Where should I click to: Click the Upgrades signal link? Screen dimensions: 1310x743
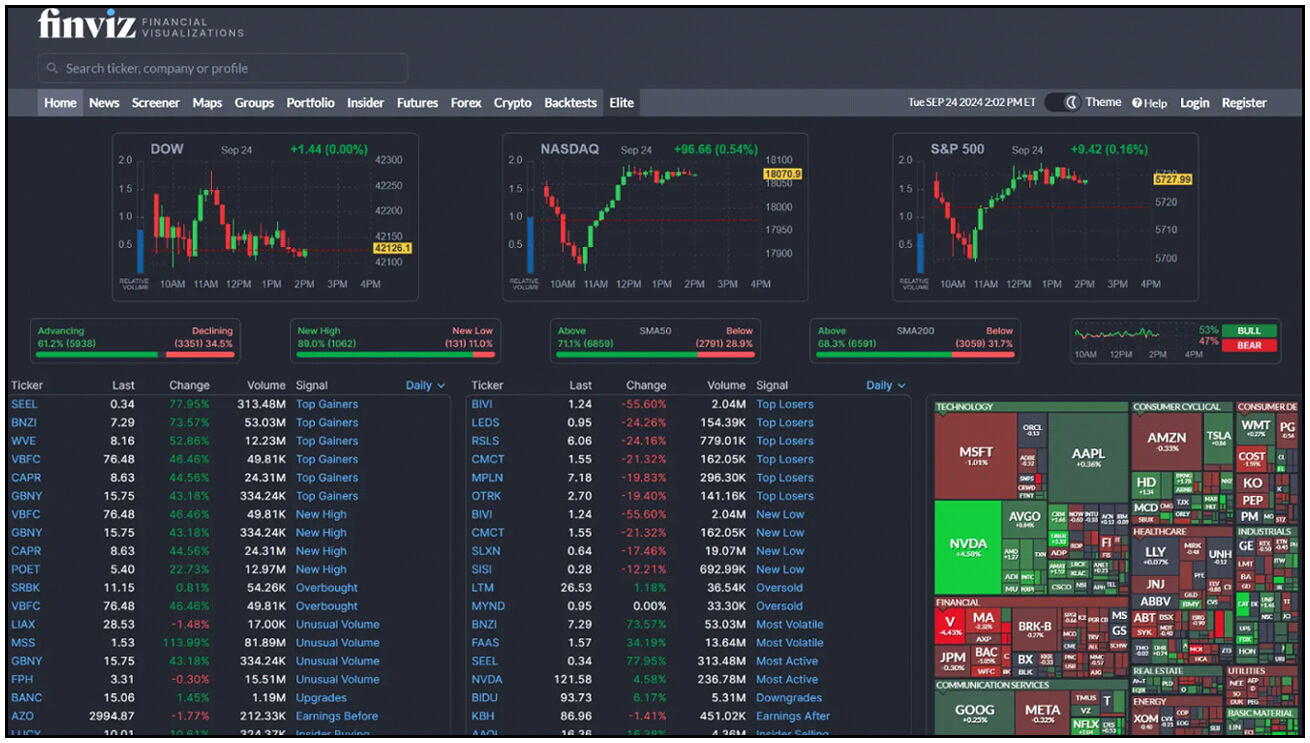point(321,698)
